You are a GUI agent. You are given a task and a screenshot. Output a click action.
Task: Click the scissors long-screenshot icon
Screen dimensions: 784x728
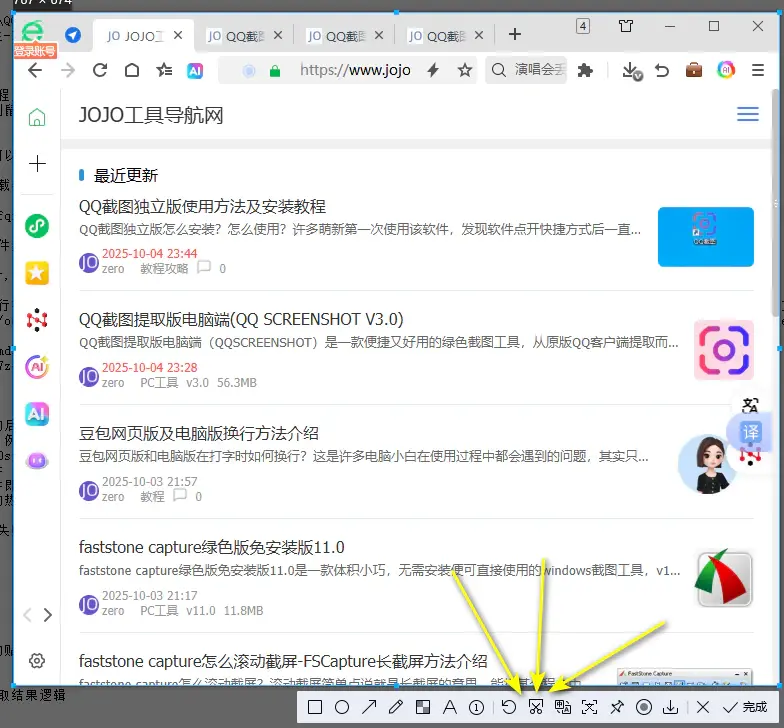536,707
